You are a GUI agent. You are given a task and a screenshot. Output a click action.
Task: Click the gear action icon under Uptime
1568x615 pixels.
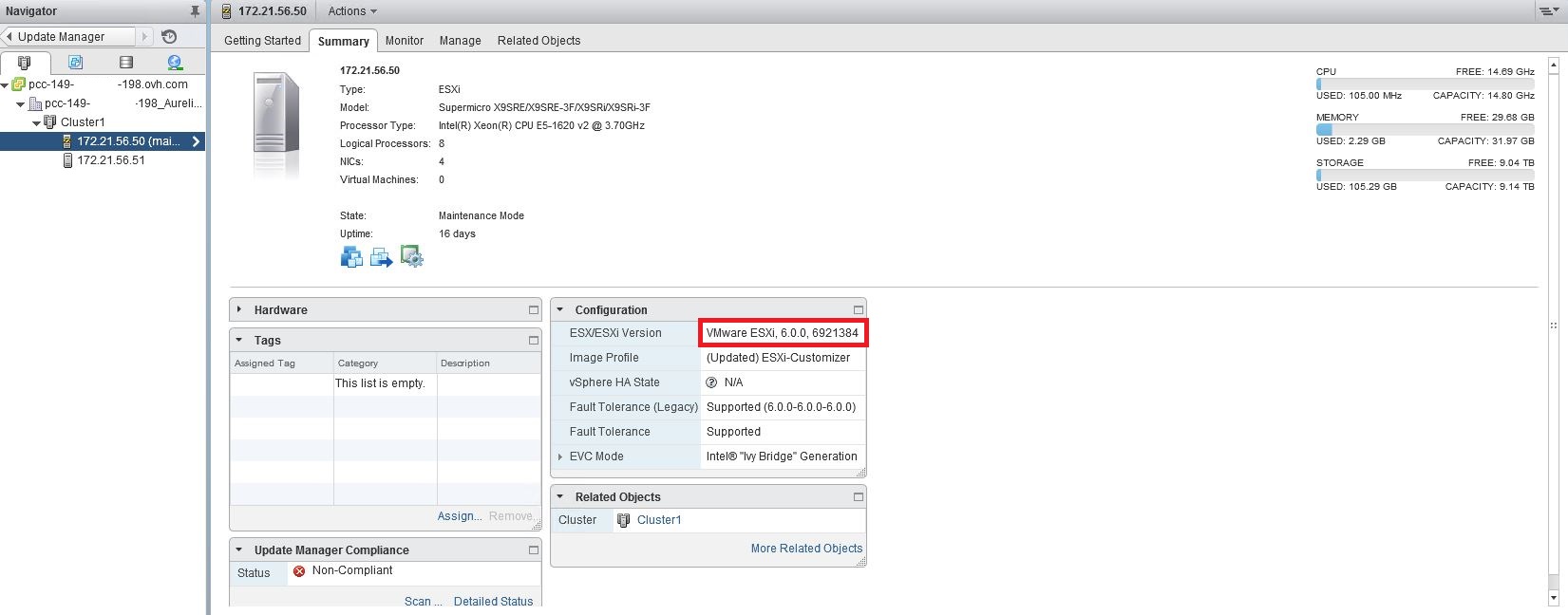point(411,257)
